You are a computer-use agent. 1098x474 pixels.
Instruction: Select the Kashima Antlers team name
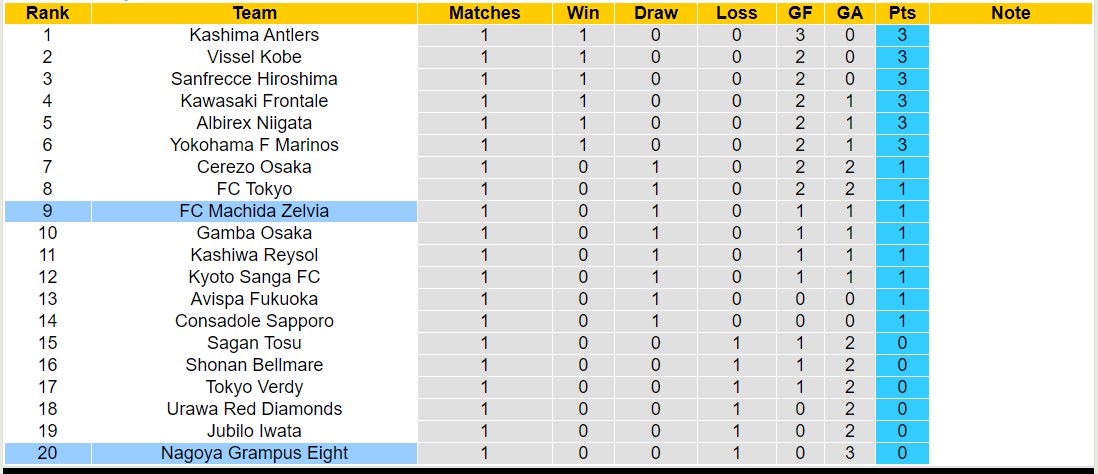pyautogui.click(x=254, y=35)
